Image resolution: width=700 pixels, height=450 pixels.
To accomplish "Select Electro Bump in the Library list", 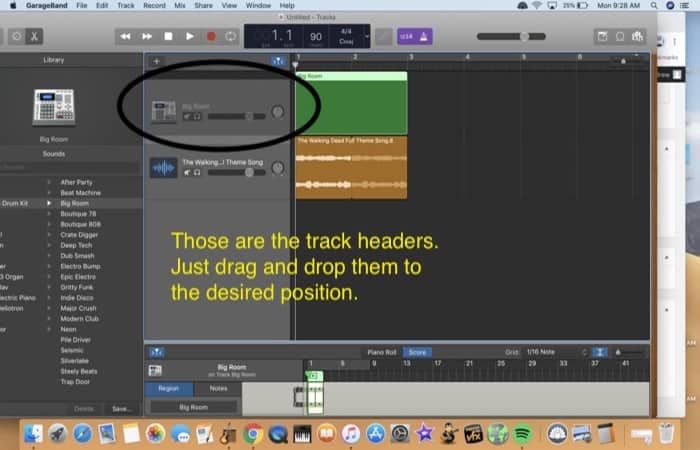I will [x=80, y=267].
